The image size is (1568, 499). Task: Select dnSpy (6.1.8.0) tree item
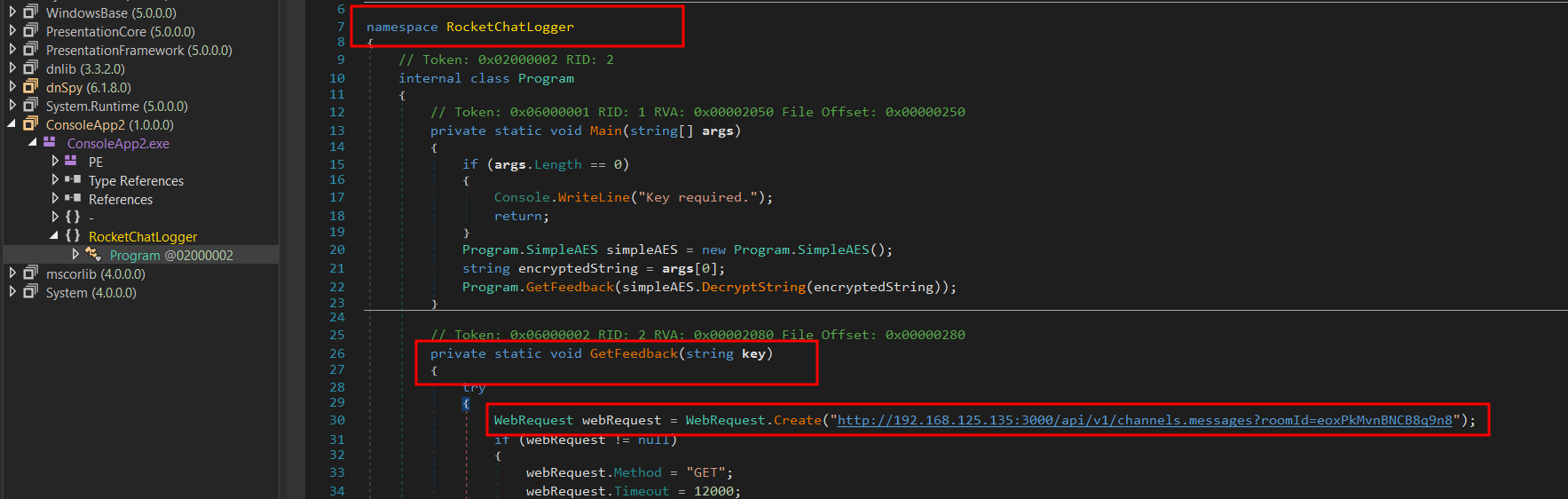89,88
